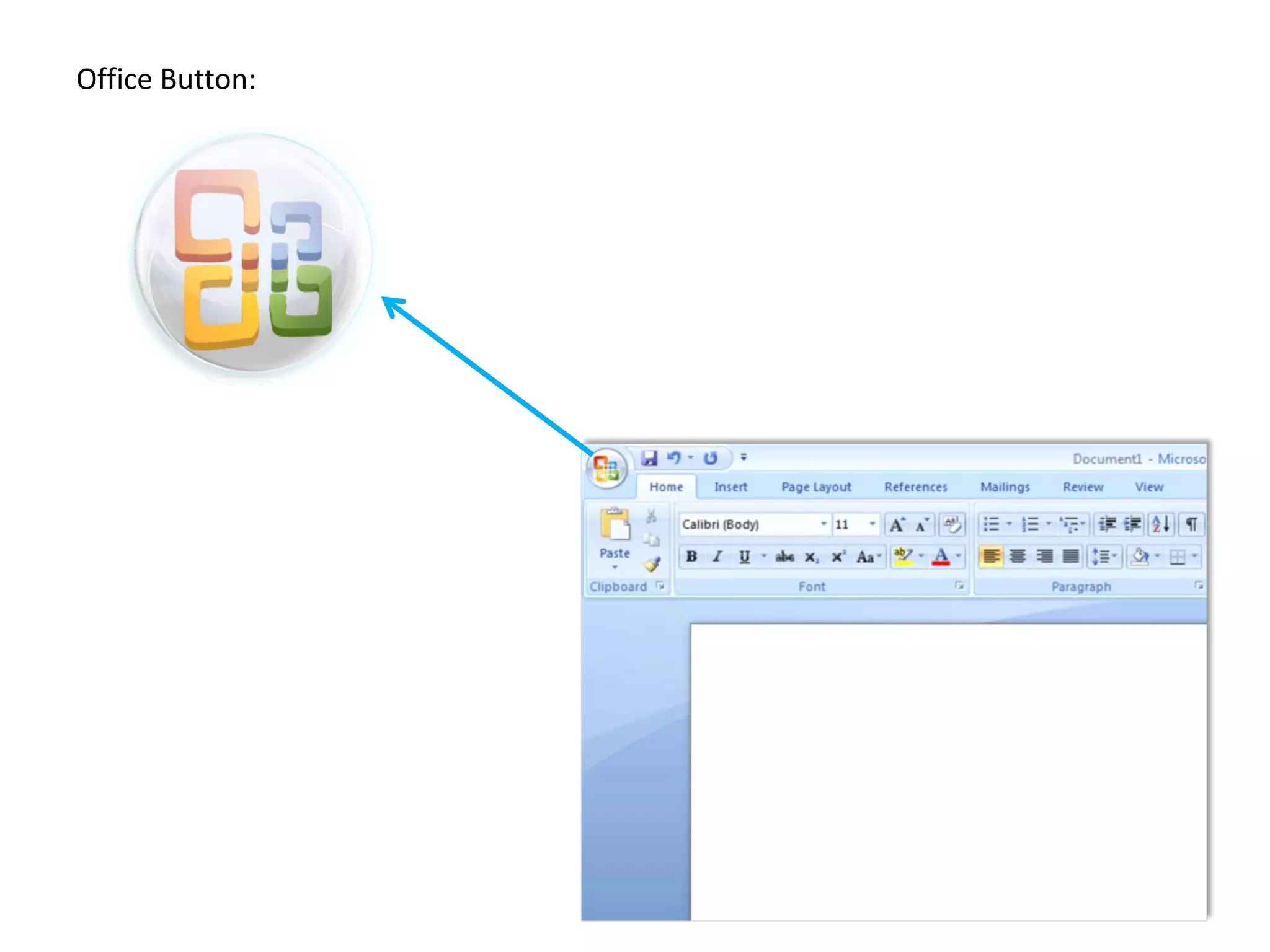Toggle superscript formatting

coord(838,557)
